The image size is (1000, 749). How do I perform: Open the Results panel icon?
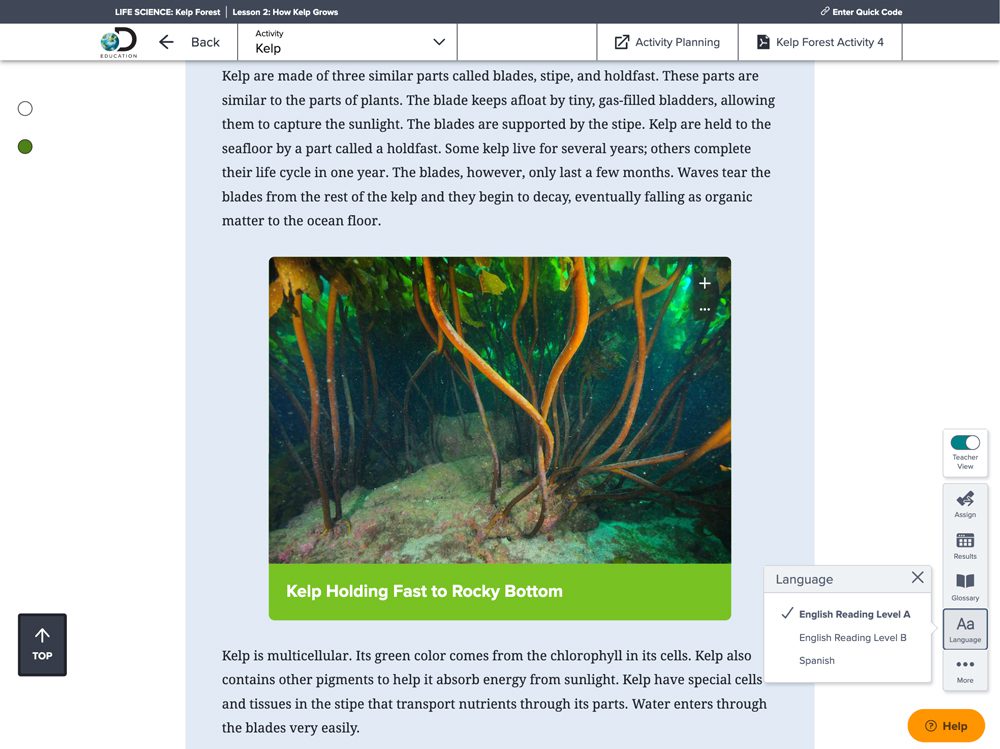[x=965, y=545]
